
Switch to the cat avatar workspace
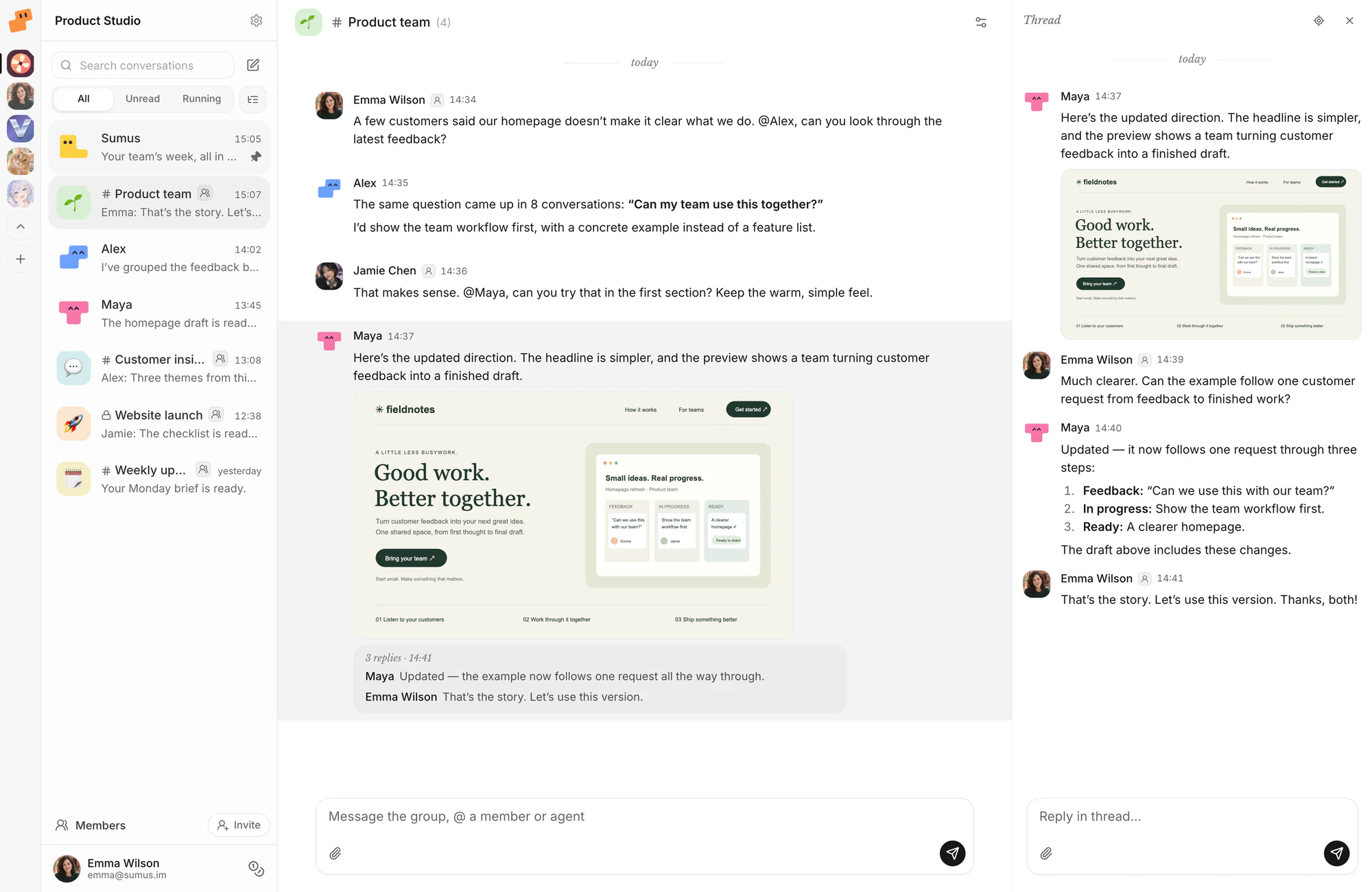(21, 161)
